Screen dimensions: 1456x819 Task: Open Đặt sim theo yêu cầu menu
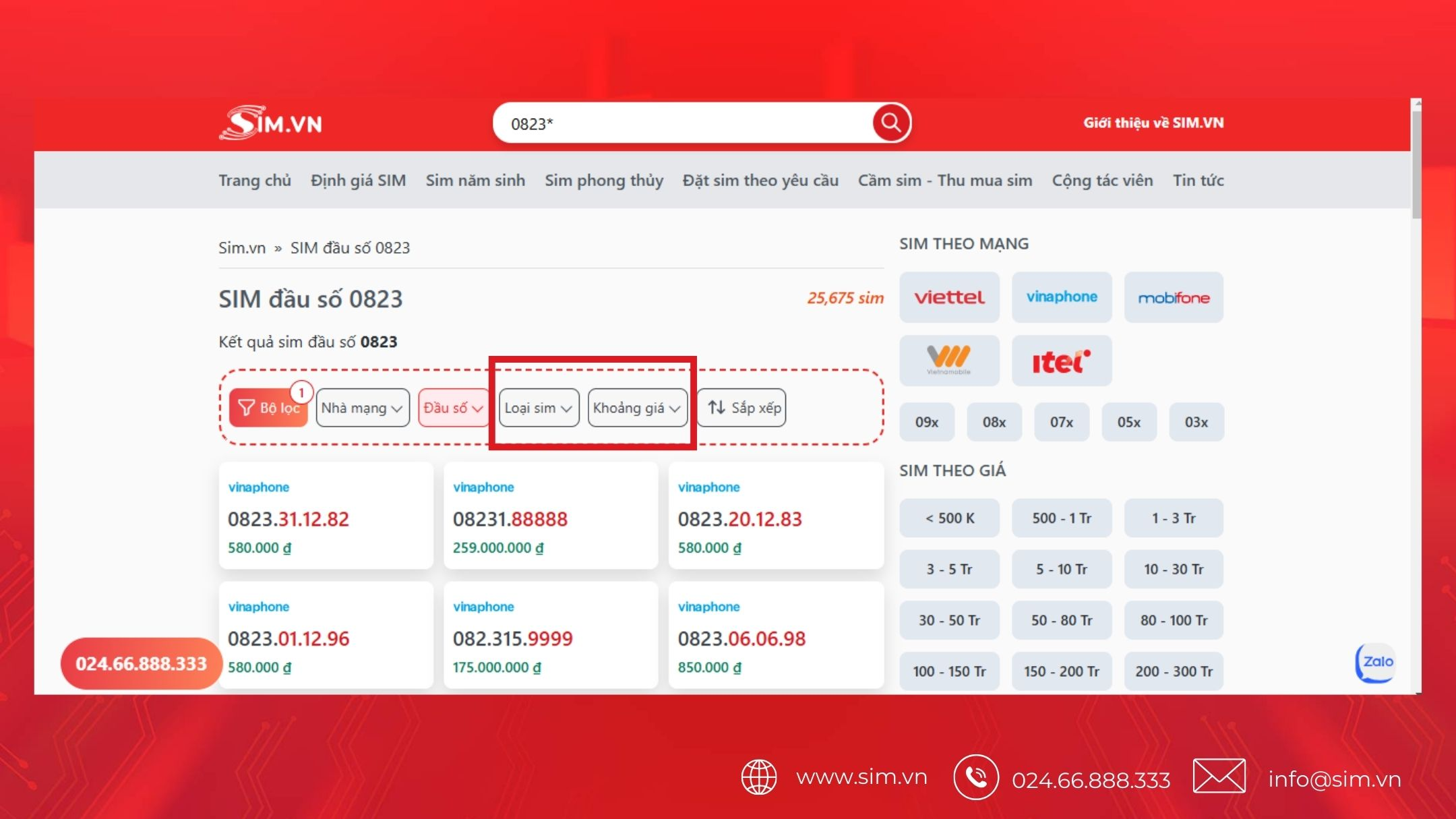pos(760,181)
